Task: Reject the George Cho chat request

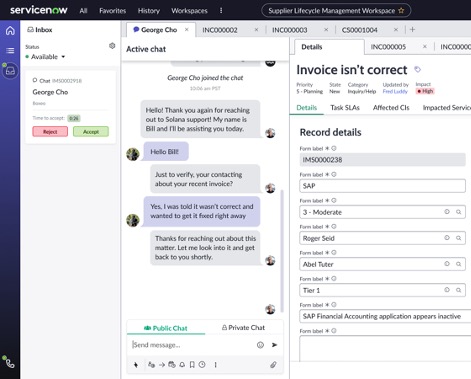Action: pos(50,132)
